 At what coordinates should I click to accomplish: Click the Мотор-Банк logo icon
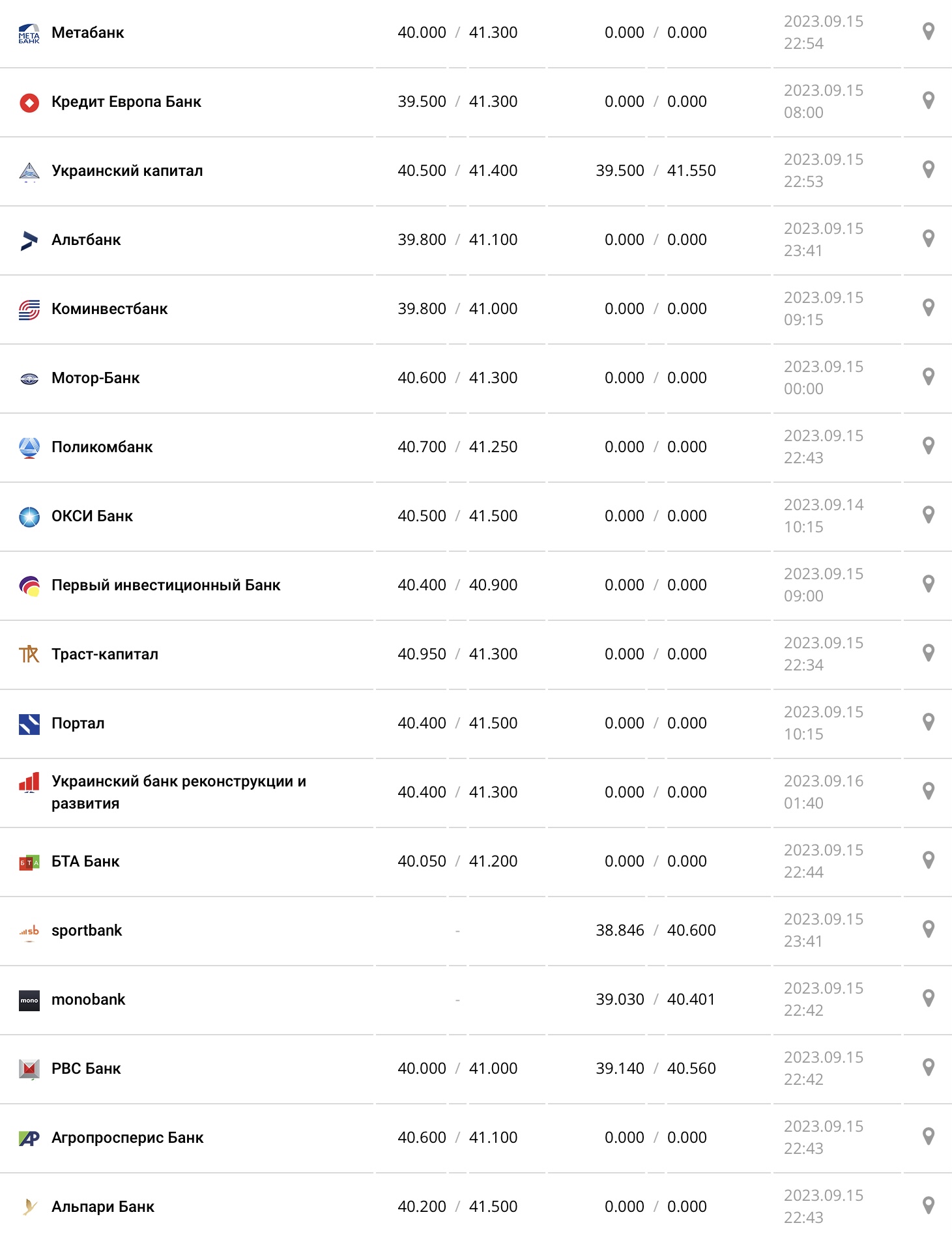tap(29, 377)
